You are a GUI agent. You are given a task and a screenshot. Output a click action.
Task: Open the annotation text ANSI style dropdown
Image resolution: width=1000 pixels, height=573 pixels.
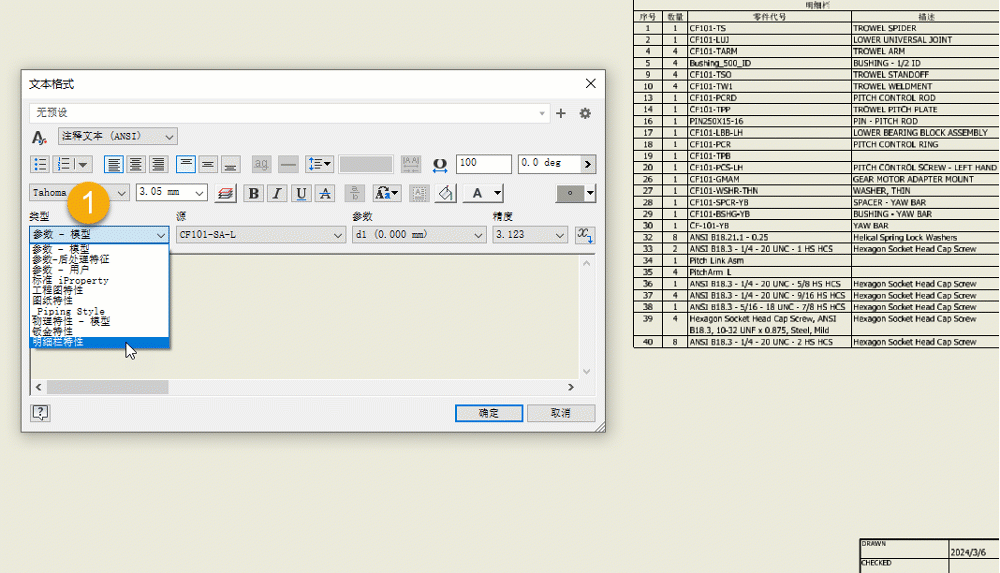117,137
